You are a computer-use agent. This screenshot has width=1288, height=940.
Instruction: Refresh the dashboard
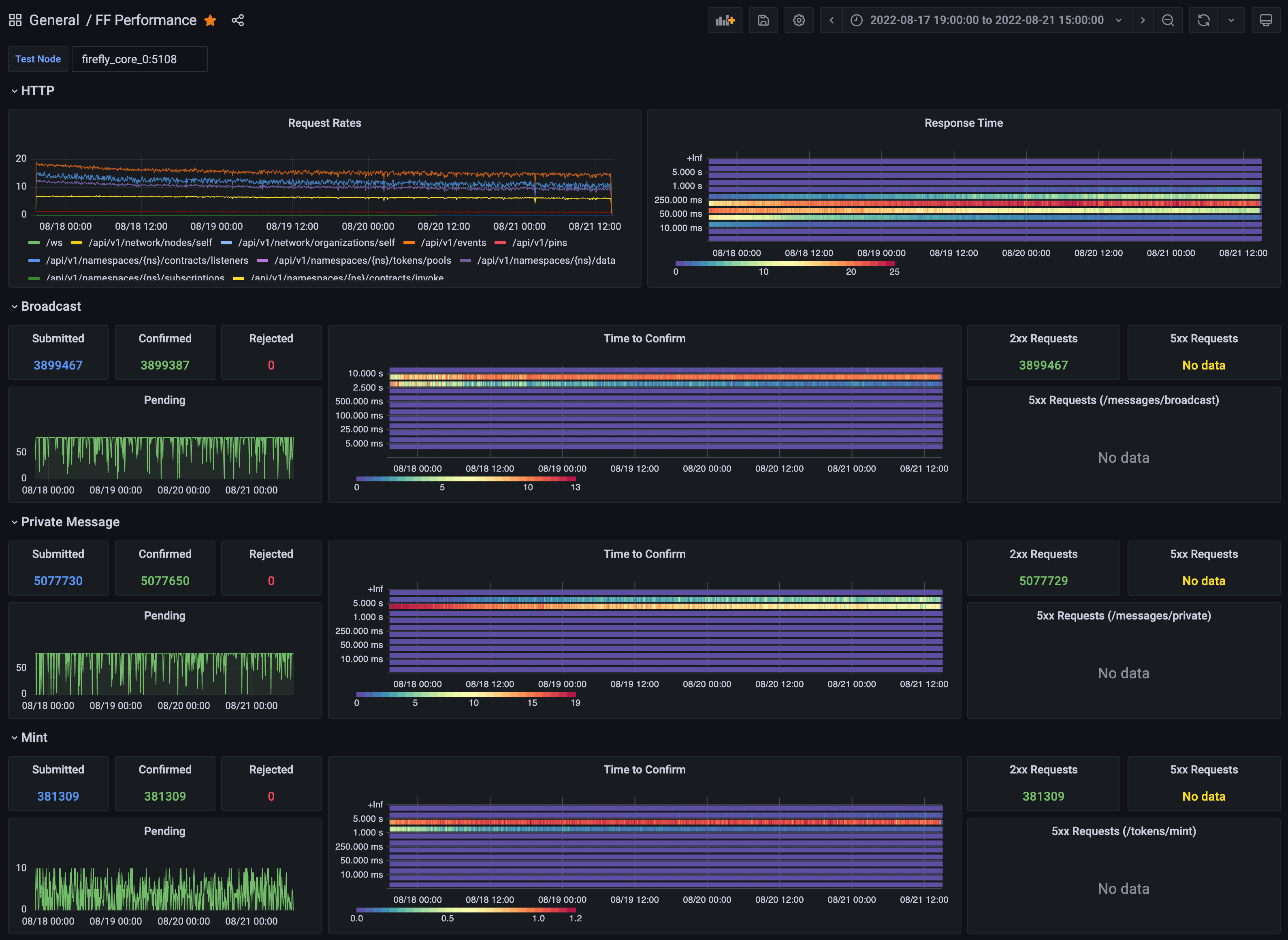click(1204, 21)
